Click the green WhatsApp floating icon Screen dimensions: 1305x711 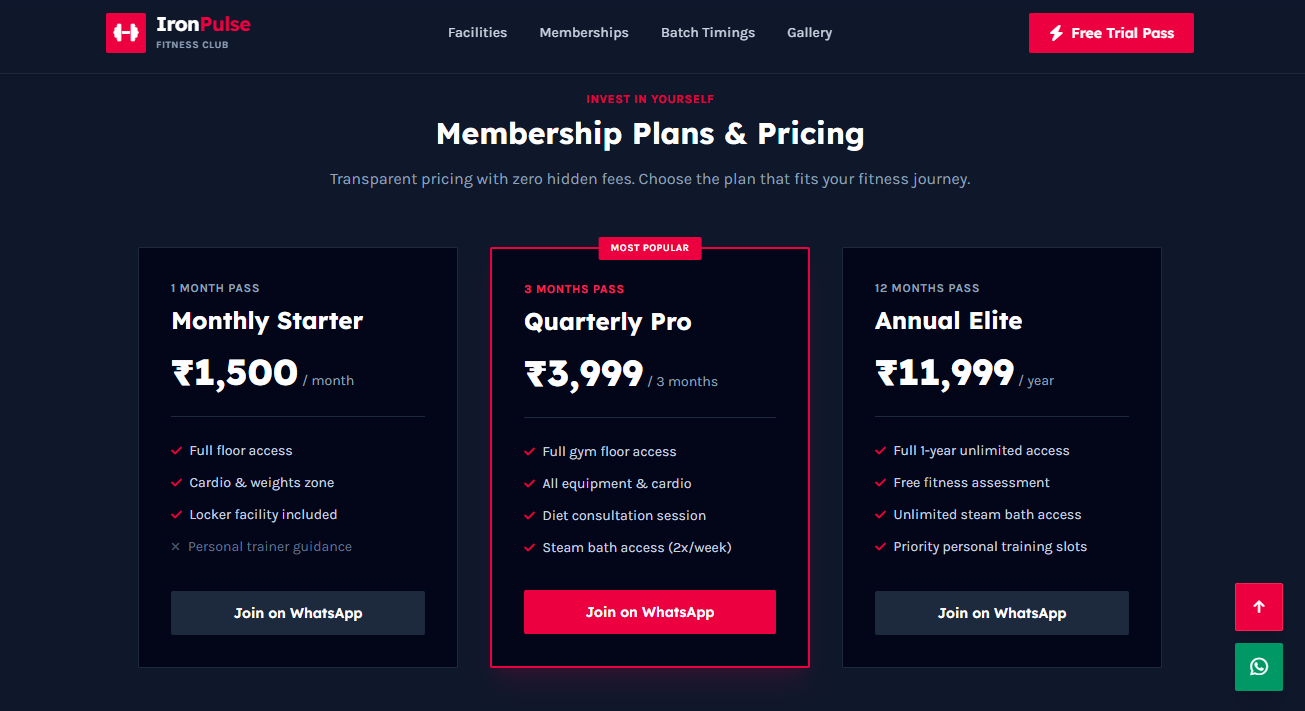point(1259,667)
